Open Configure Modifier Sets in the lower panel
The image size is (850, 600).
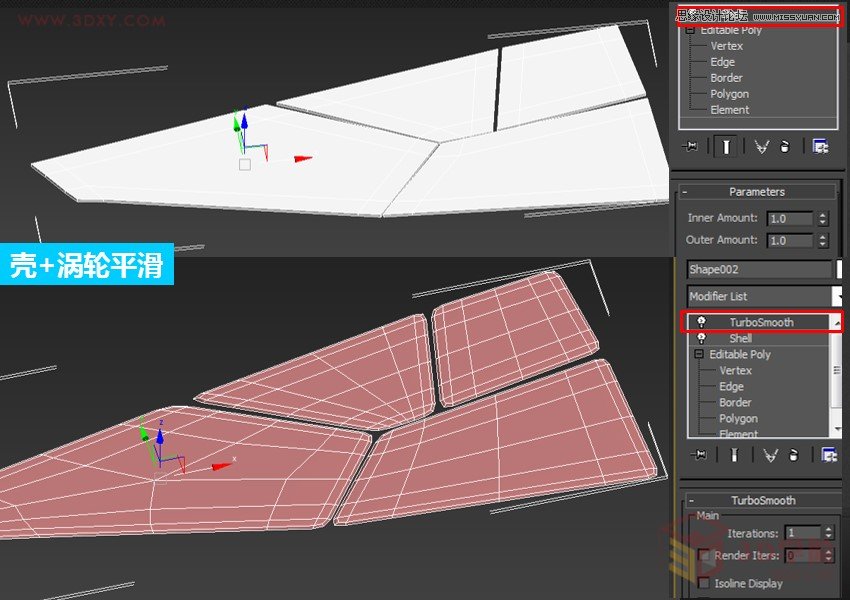[826, 455]
